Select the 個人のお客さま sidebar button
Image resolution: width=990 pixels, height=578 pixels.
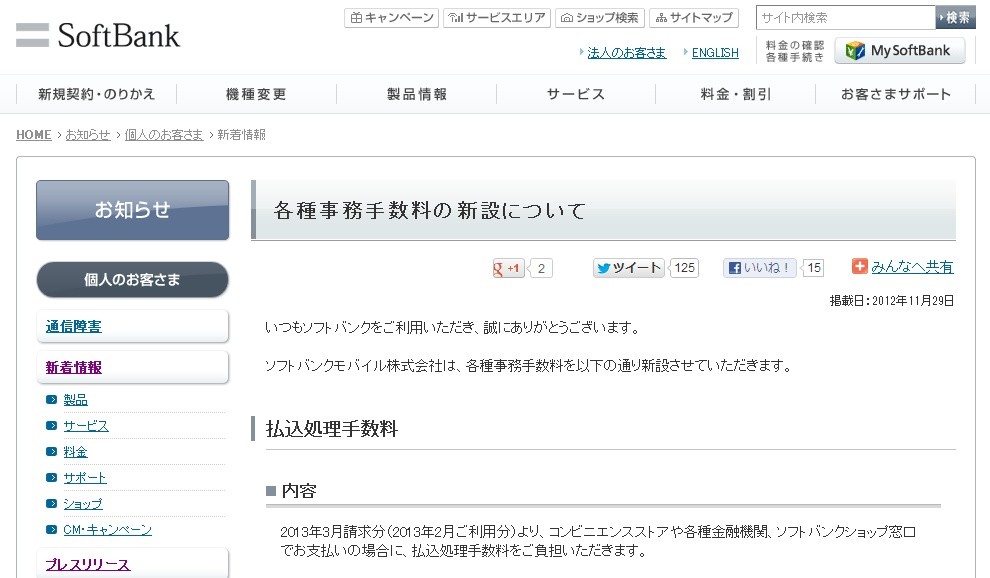[x=133, y=279]
